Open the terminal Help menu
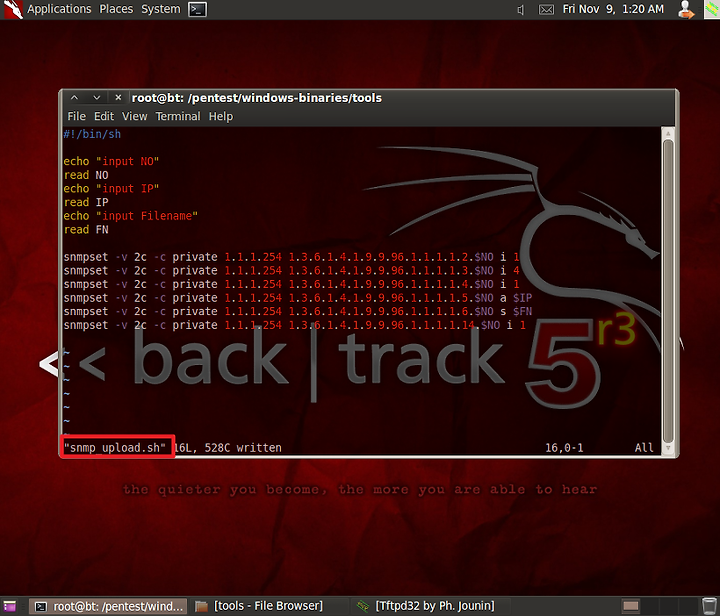Viewport: 720px width, 616px height. point(221,117)
